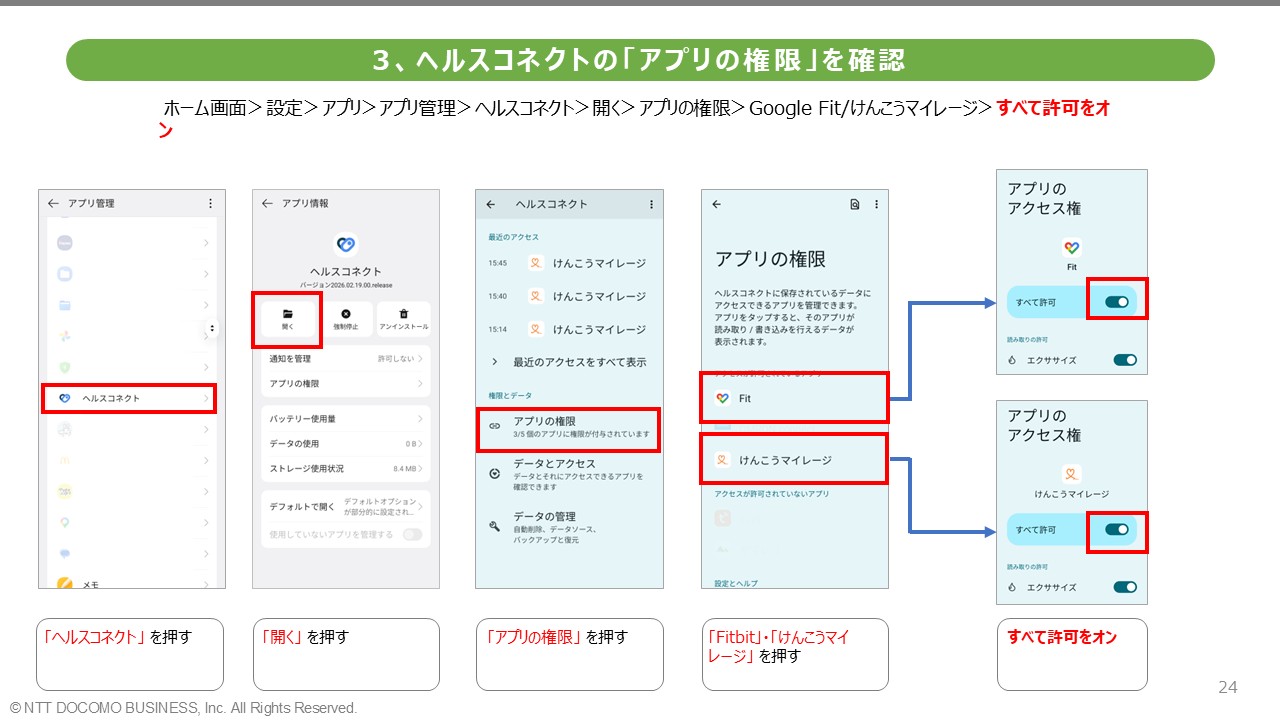Toggle すべて許可 switch for Fit
Viewport: 1280px width, 720px height.
tap(1116, 301)
